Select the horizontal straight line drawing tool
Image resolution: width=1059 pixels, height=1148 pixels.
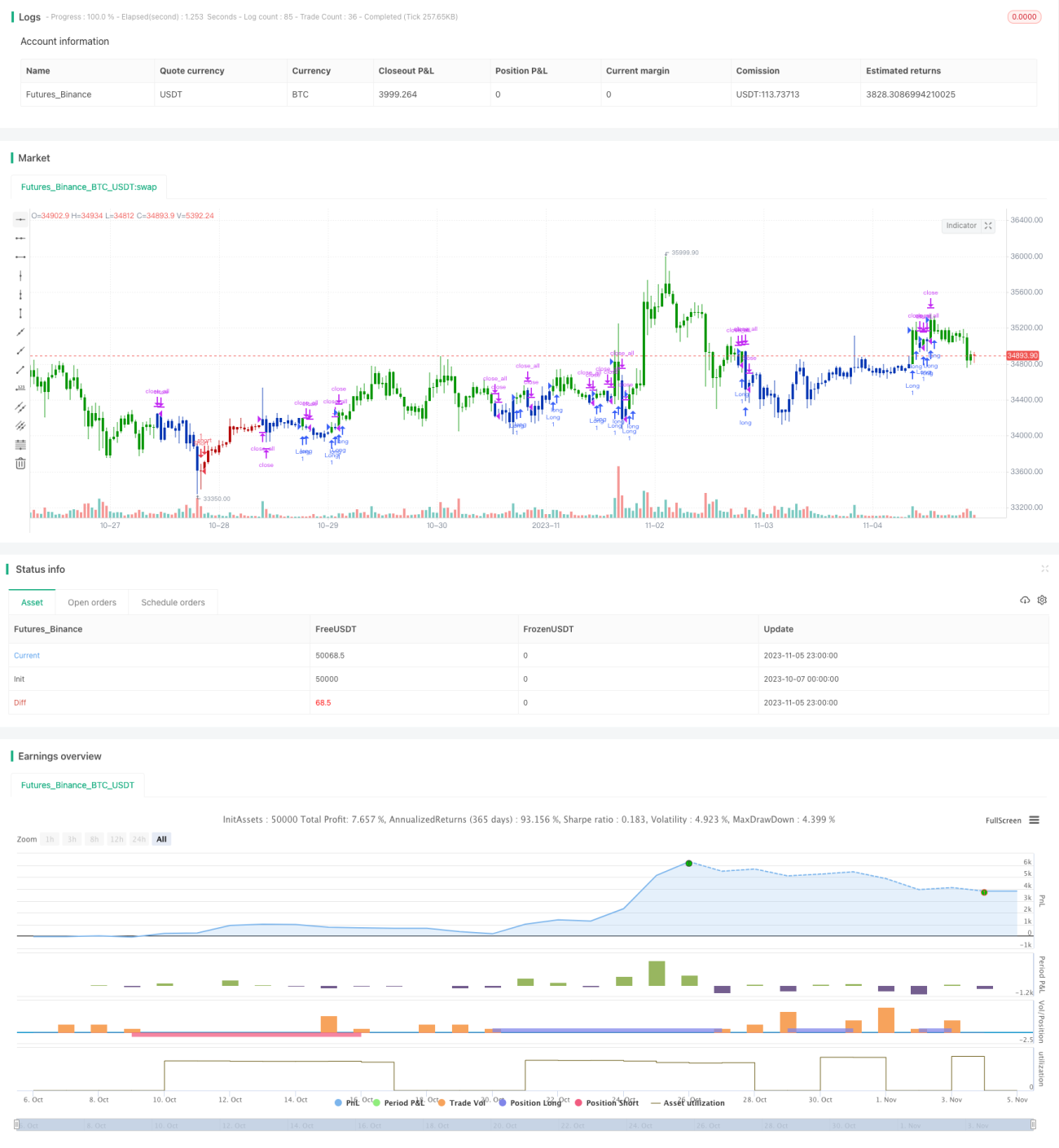pos(20,219)
